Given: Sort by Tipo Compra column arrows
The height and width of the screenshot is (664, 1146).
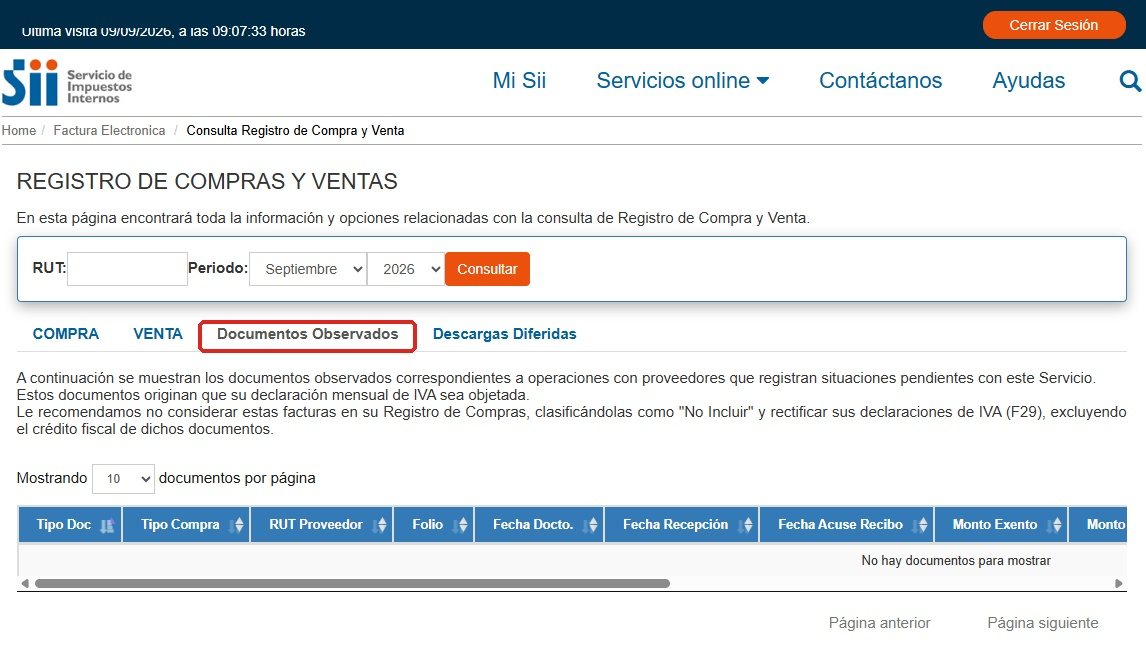Looking at the screenshot, I should [x=236, y=525].
